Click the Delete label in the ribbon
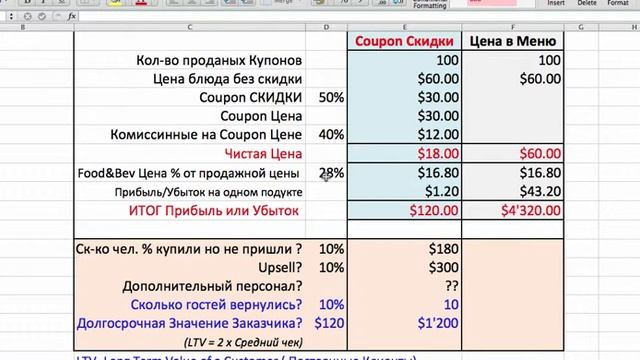 [587, 3]
